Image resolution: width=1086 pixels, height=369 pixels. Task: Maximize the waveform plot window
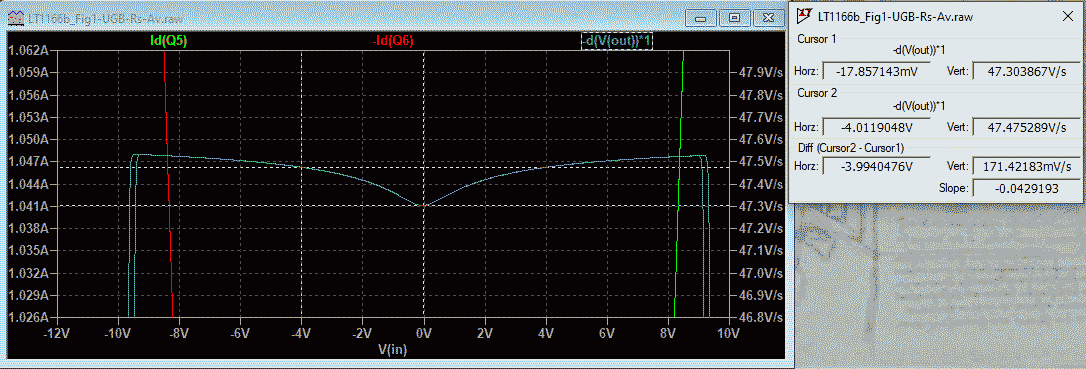tap(736, 18)
